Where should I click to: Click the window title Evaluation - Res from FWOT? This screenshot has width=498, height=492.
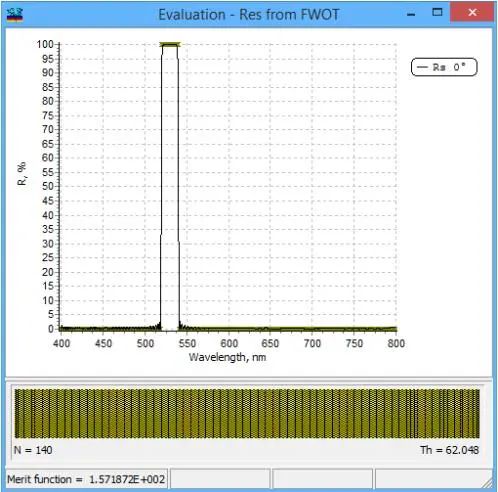tap(249, 15)
